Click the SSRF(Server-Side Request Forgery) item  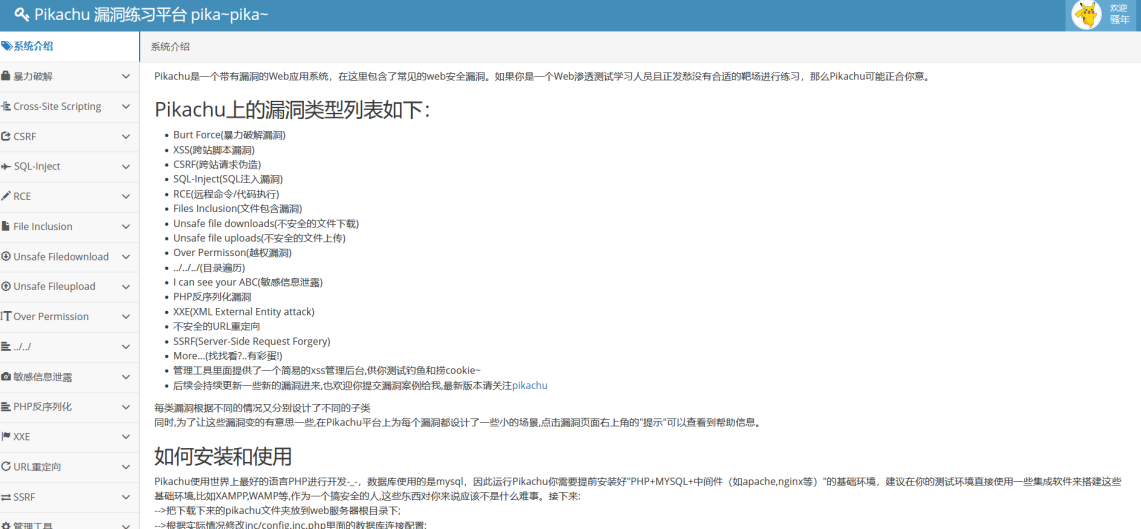(x=252, y=341)
